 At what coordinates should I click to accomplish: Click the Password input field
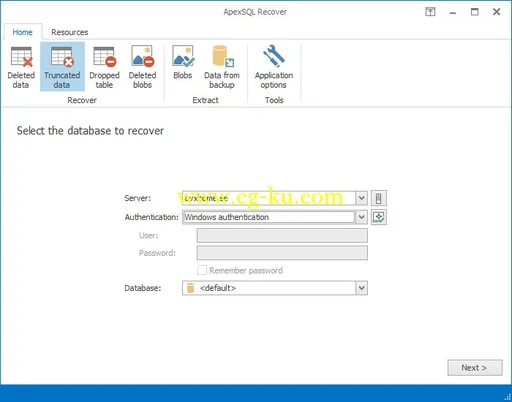pos(282,253)
